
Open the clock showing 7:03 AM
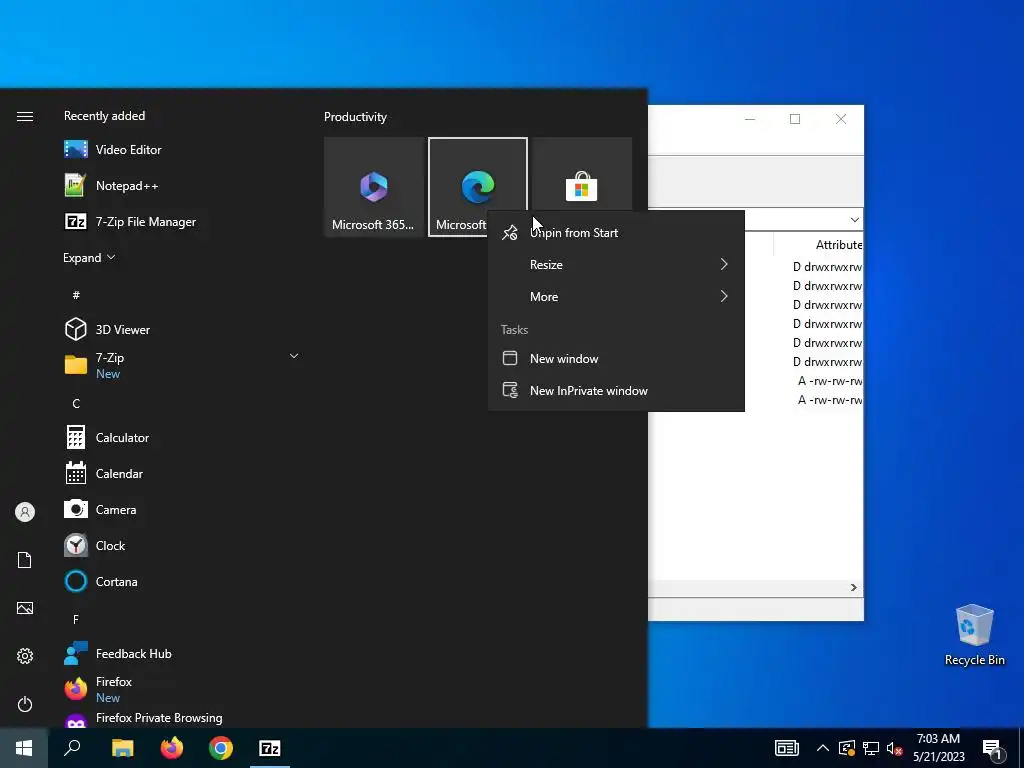click(x=938, y=748)
